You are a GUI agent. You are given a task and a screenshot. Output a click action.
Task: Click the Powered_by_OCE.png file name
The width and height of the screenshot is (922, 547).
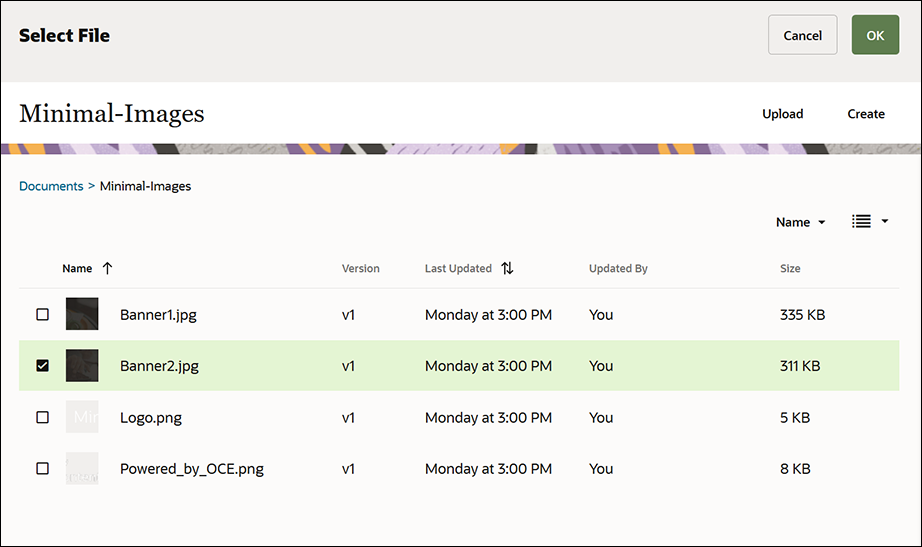pyautogui.click(x=192, y=468)
